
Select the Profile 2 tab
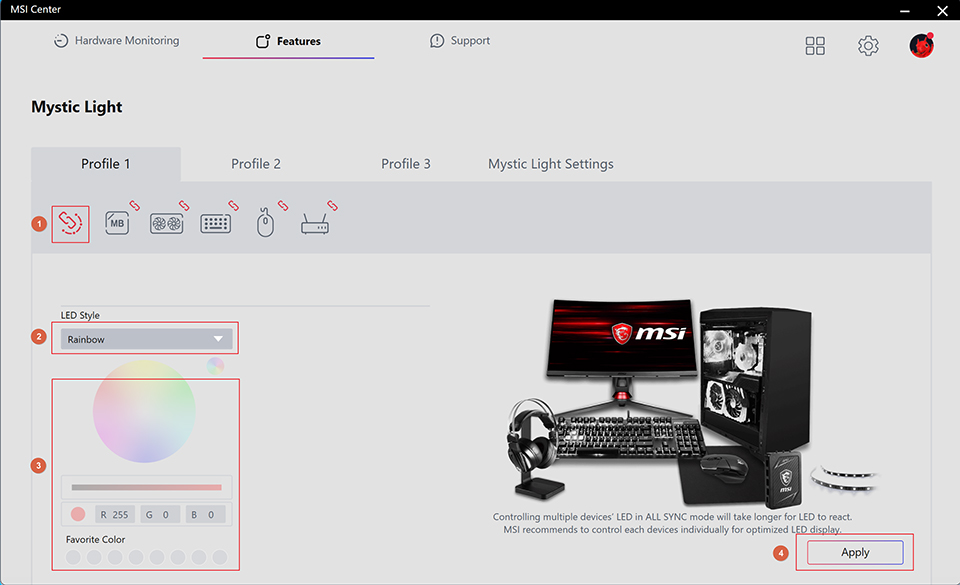click(256, 164)
